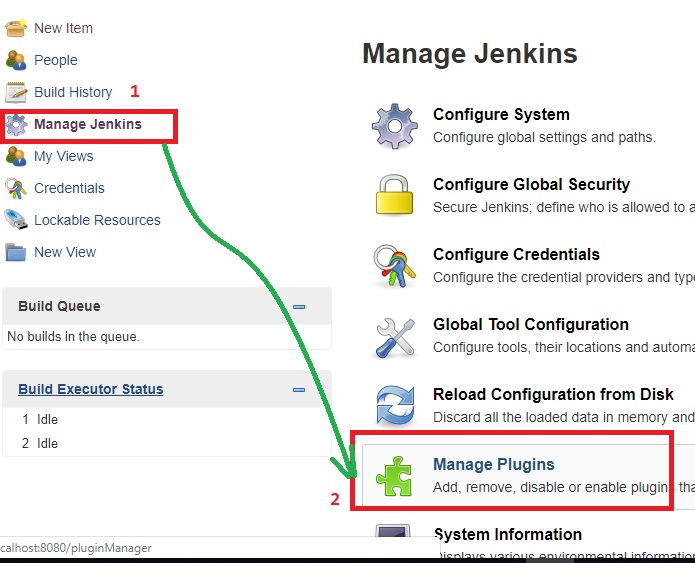Viewport: 695px width, 563px height.
Task: Open the Configure System link
Action: coord(501,114)
